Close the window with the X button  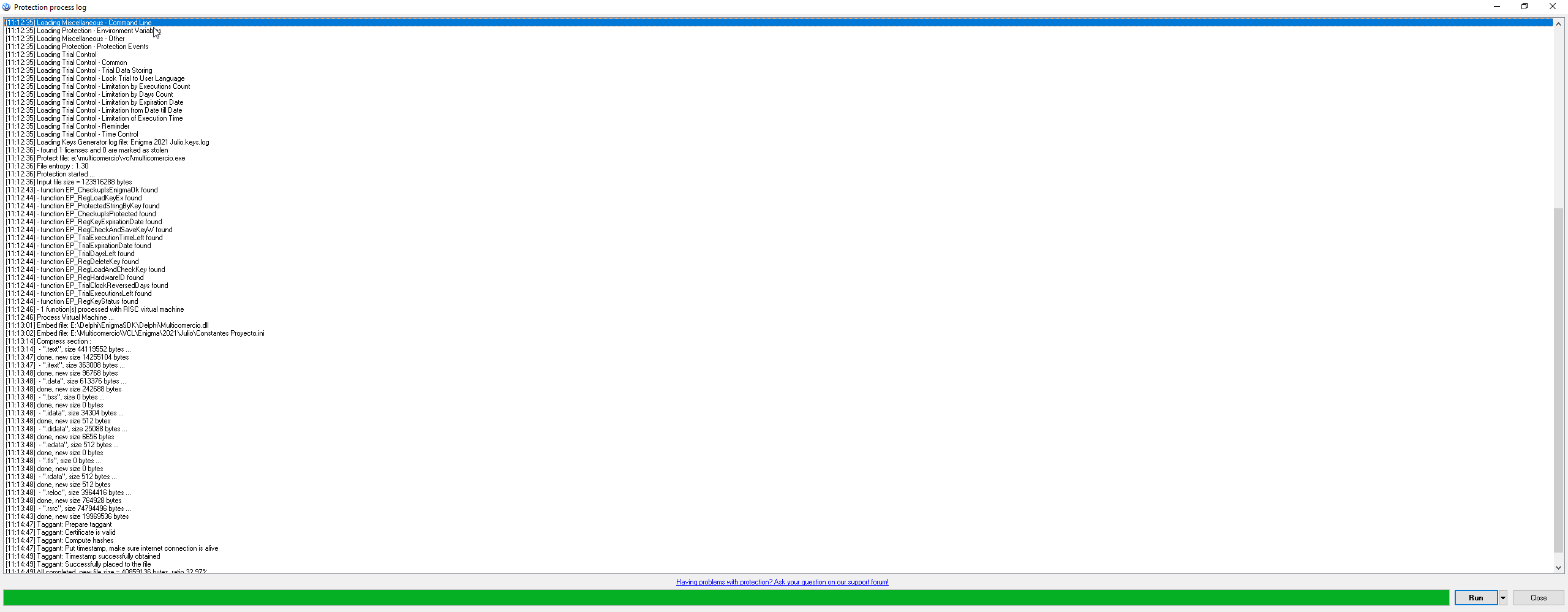[1552, 7]
